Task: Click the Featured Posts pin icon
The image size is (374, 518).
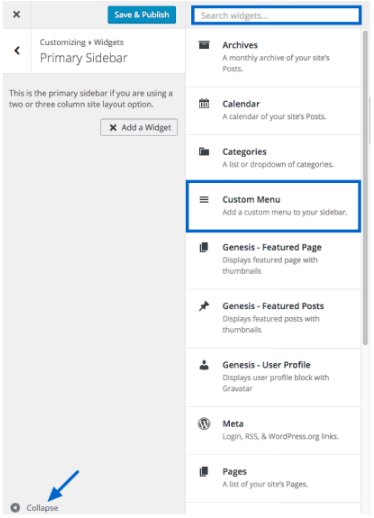Action: coord(204,306)
